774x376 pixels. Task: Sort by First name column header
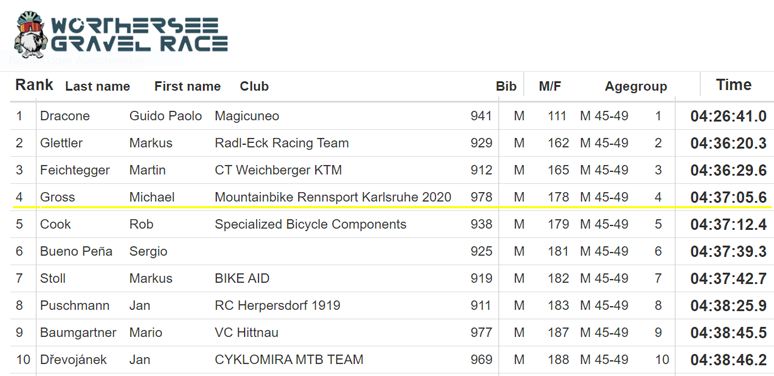click(188, 86)
